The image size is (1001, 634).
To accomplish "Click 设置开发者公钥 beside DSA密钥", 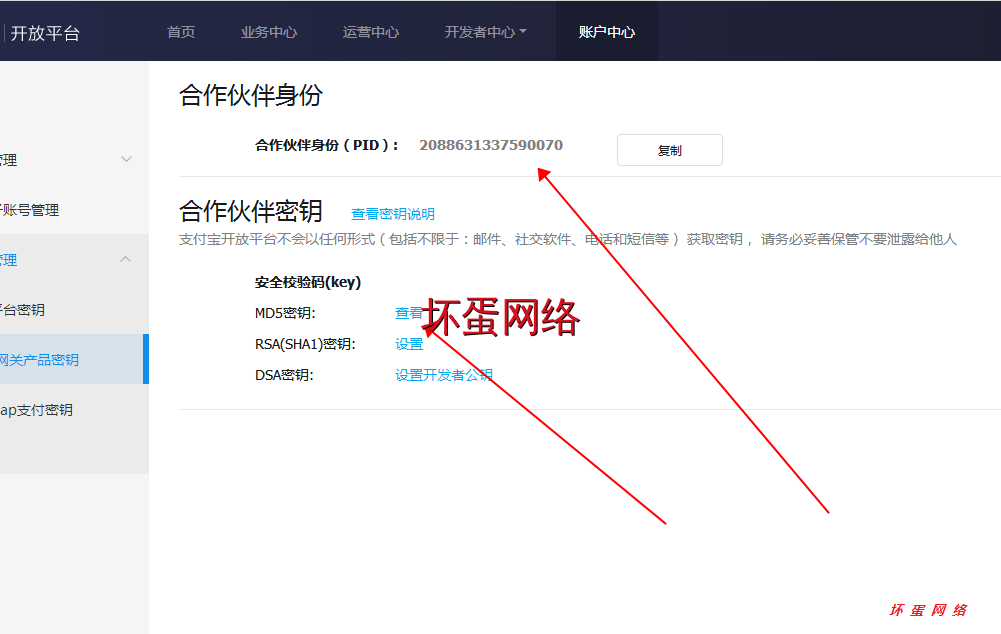I will click(x=444, y=375).
